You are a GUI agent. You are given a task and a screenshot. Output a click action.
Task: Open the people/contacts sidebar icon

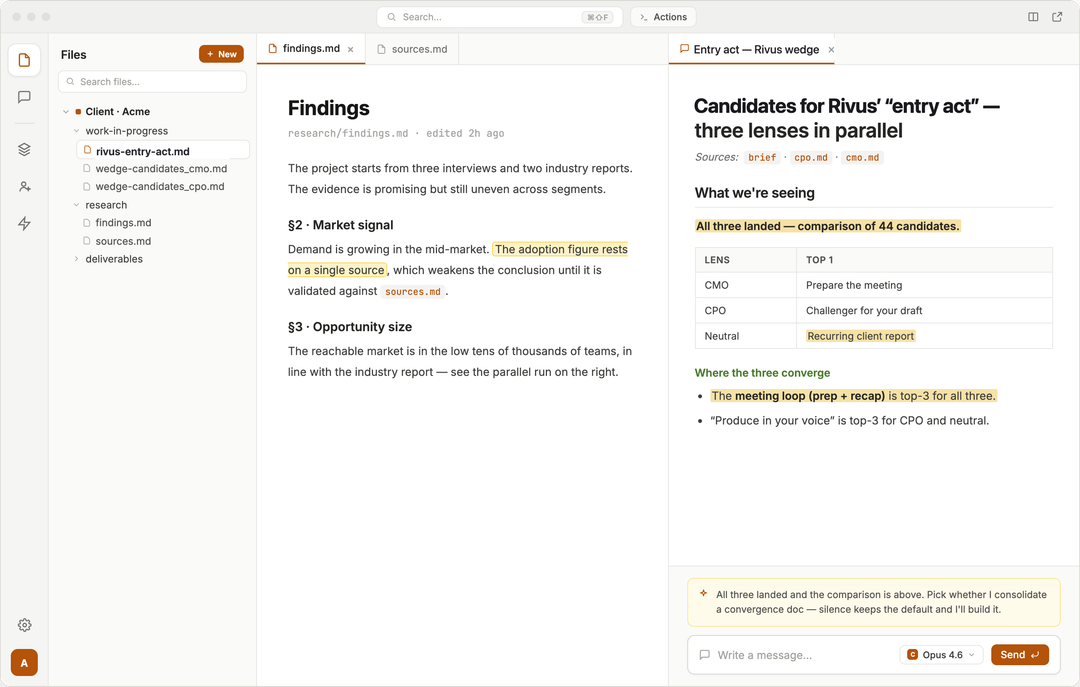click(x=24, y=187)
